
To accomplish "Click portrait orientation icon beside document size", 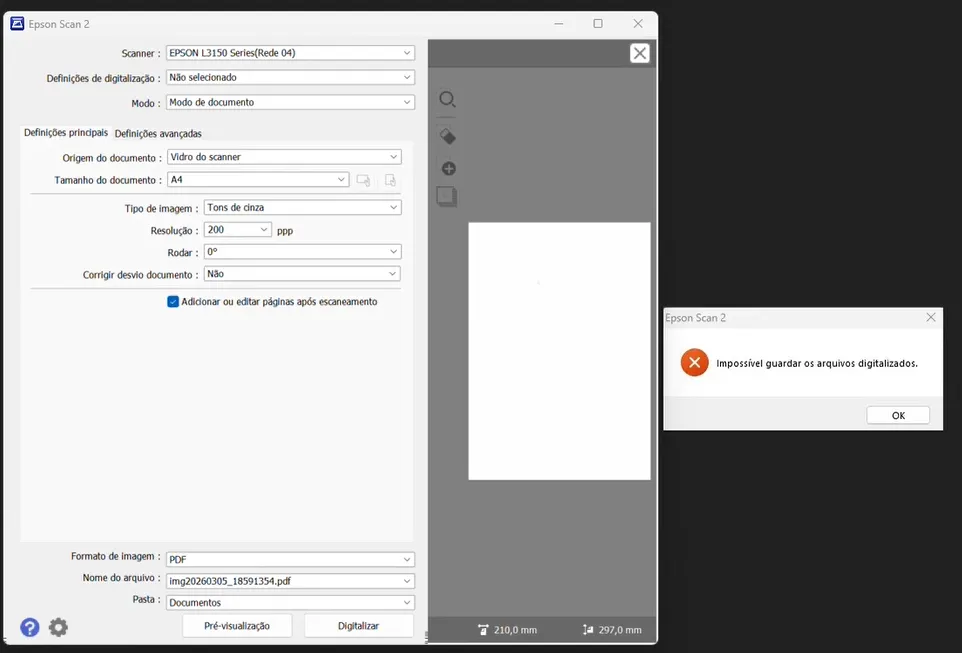I will pos(390,180).
